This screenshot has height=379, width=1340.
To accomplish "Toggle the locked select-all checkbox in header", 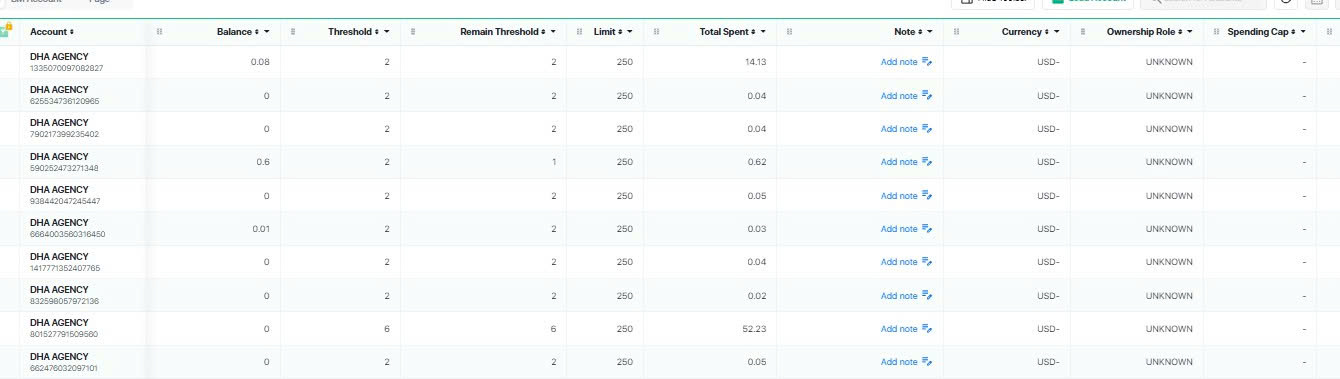I will [5, 32].
